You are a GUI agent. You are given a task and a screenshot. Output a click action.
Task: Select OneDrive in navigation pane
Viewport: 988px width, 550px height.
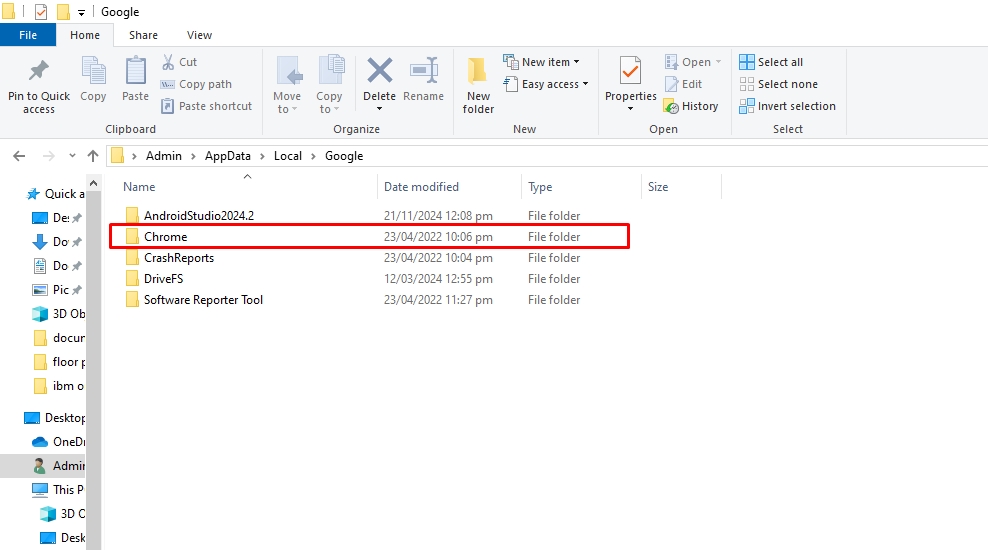pos(59,442)
